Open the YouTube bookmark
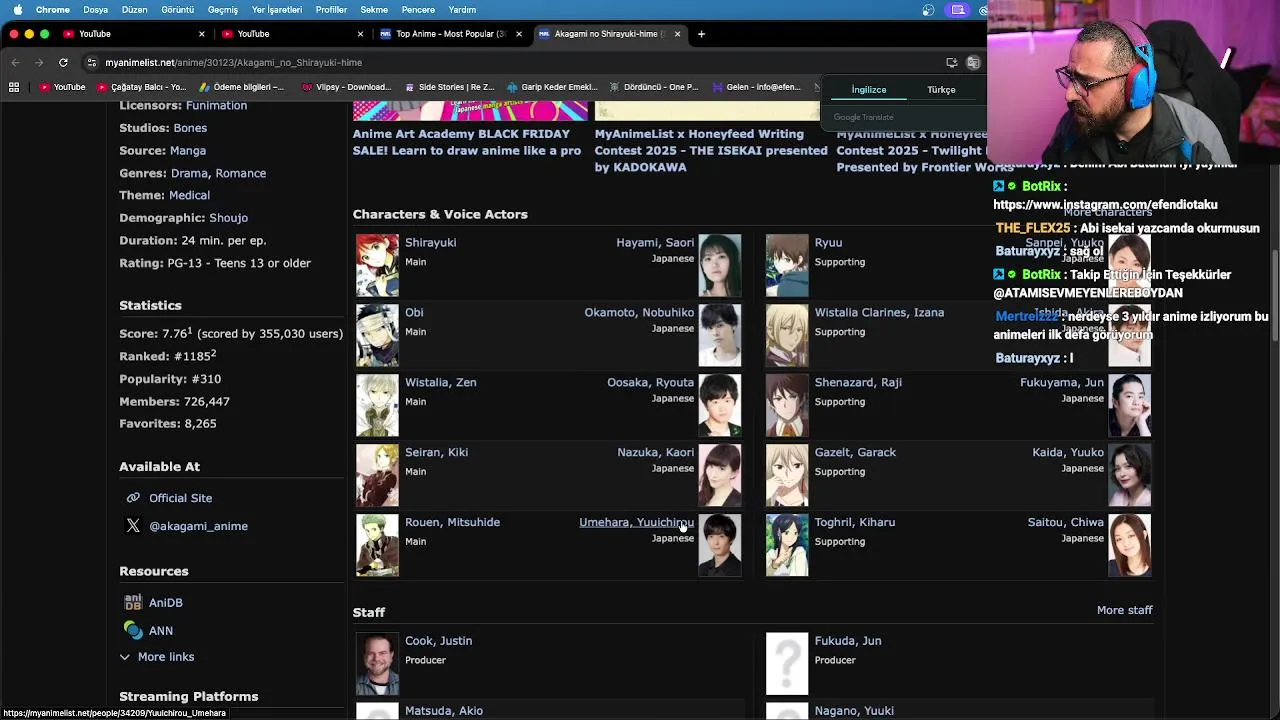Viewport: 1280px width, 720px height. pyautogui.click(x=62, y=87)
